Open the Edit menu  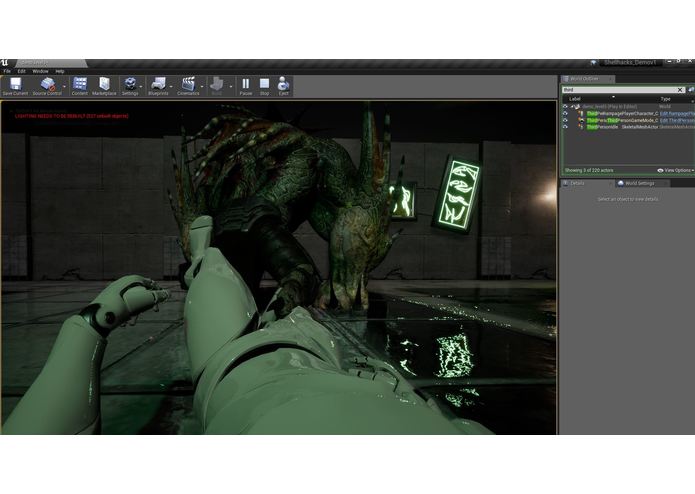click(21, 71)
